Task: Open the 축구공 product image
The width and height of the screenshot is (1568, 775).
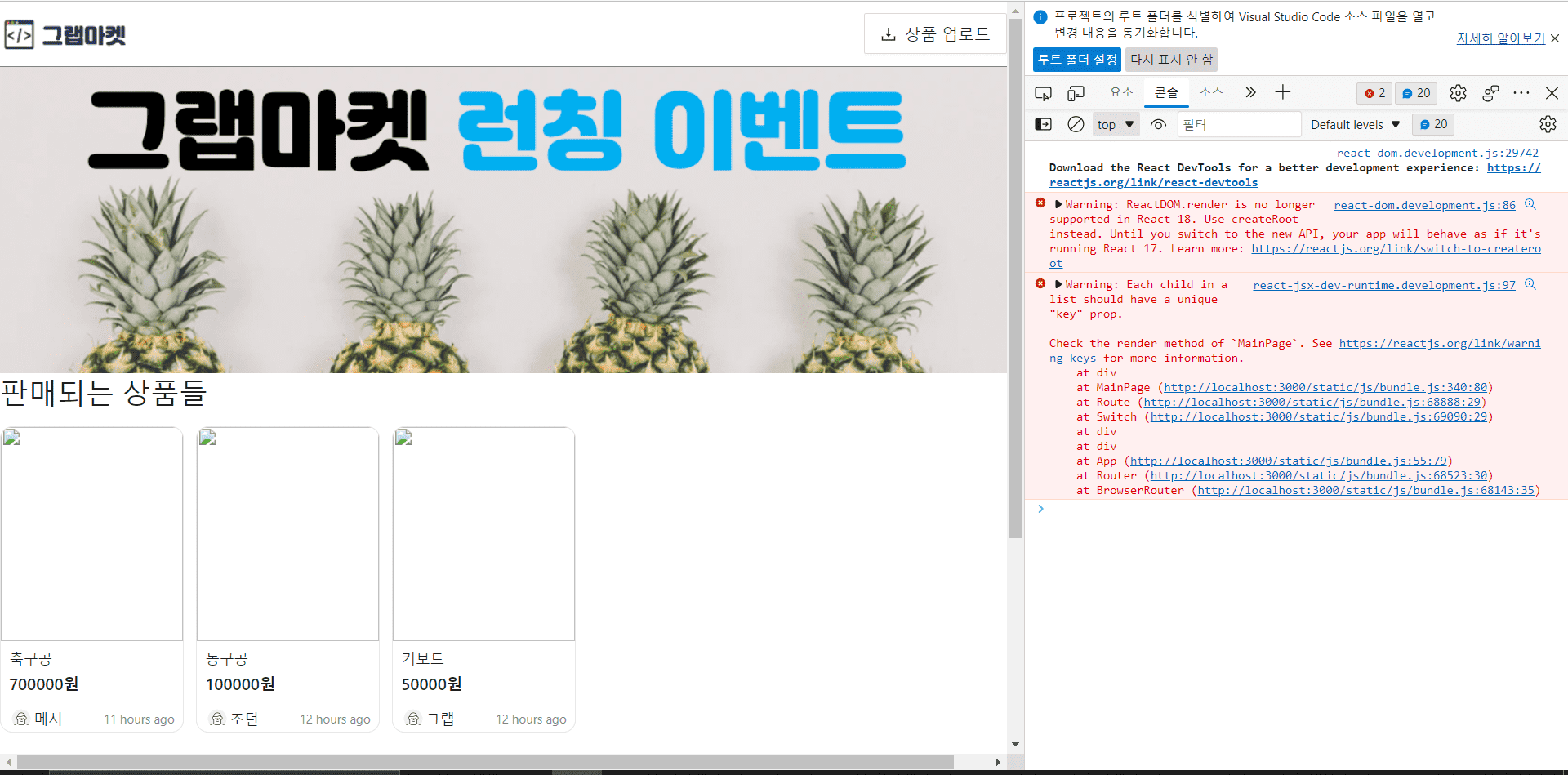Action: 91,534
